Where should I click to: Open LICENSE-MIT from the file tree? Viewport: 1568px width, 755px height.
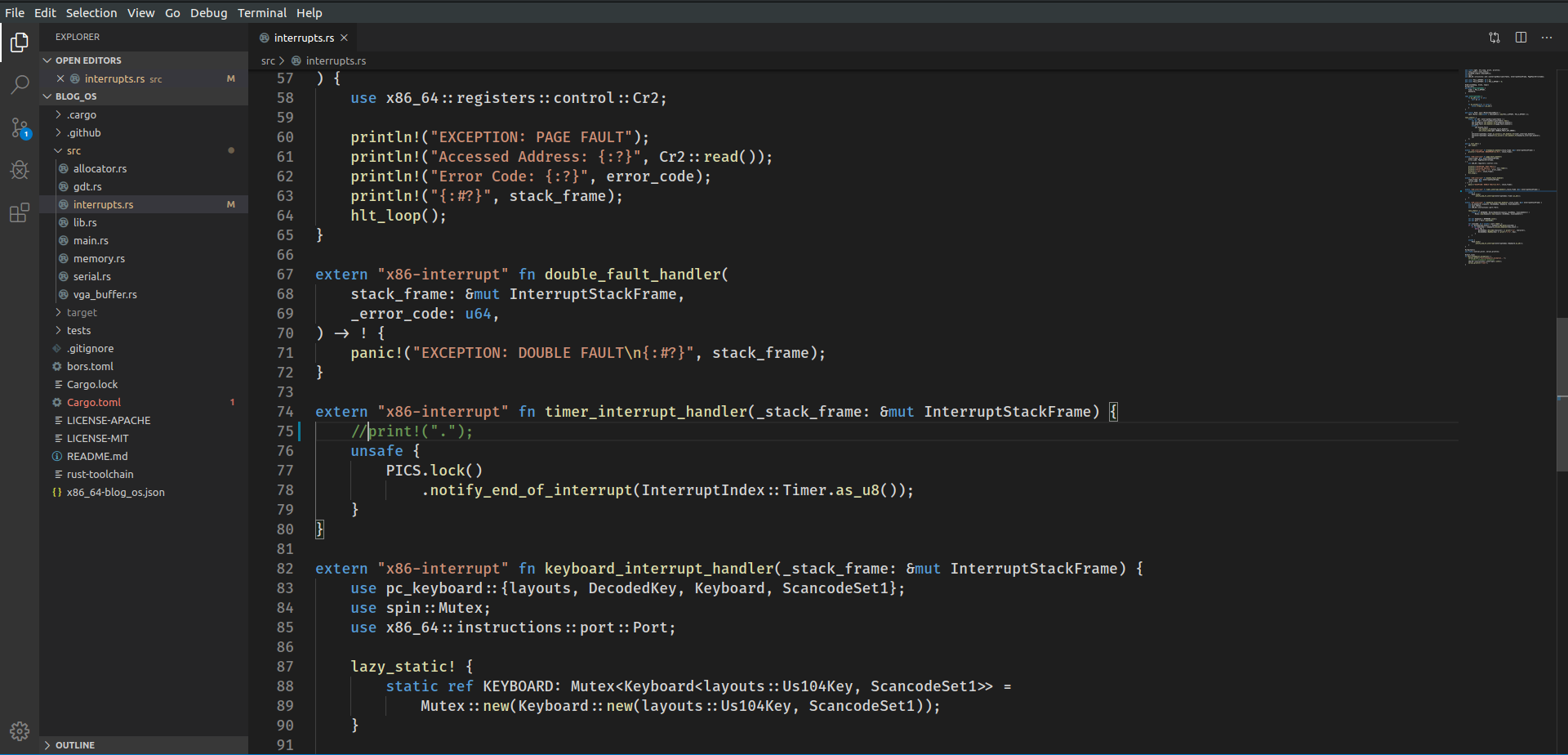97,438
